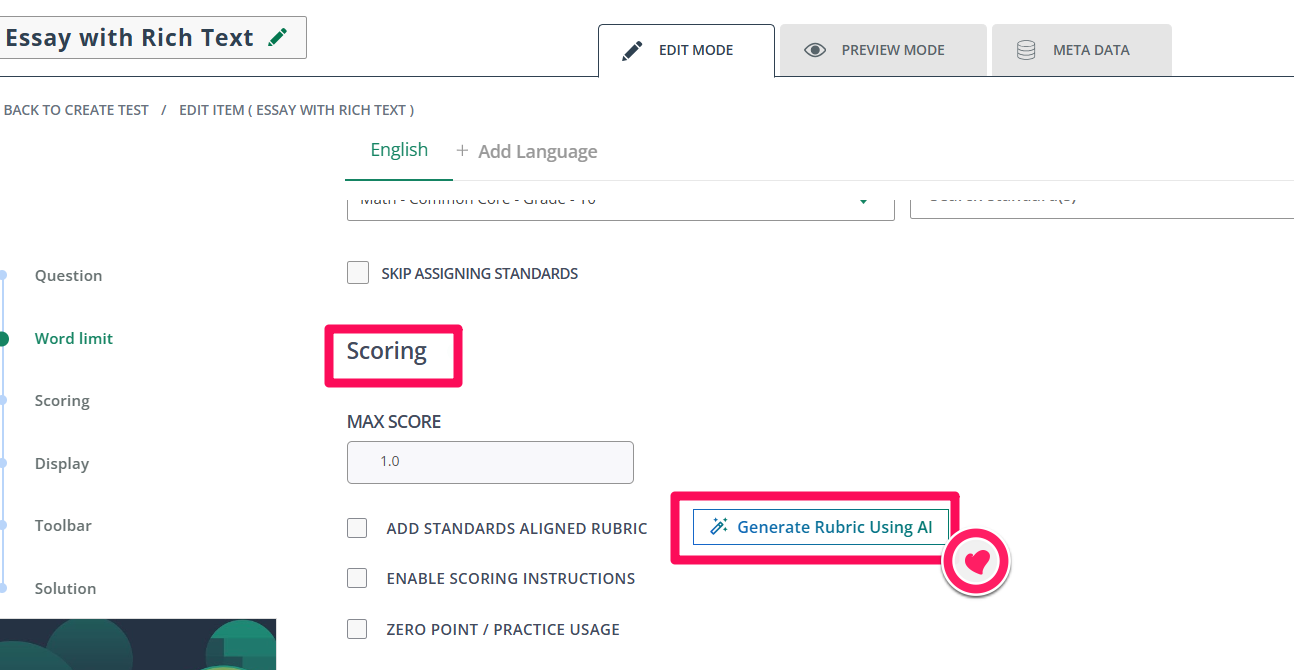Click the magic wand icon in Generate Rubric button
This screenshot has height=670, width=1294.
pyautogui.click(x=718, y=527)
